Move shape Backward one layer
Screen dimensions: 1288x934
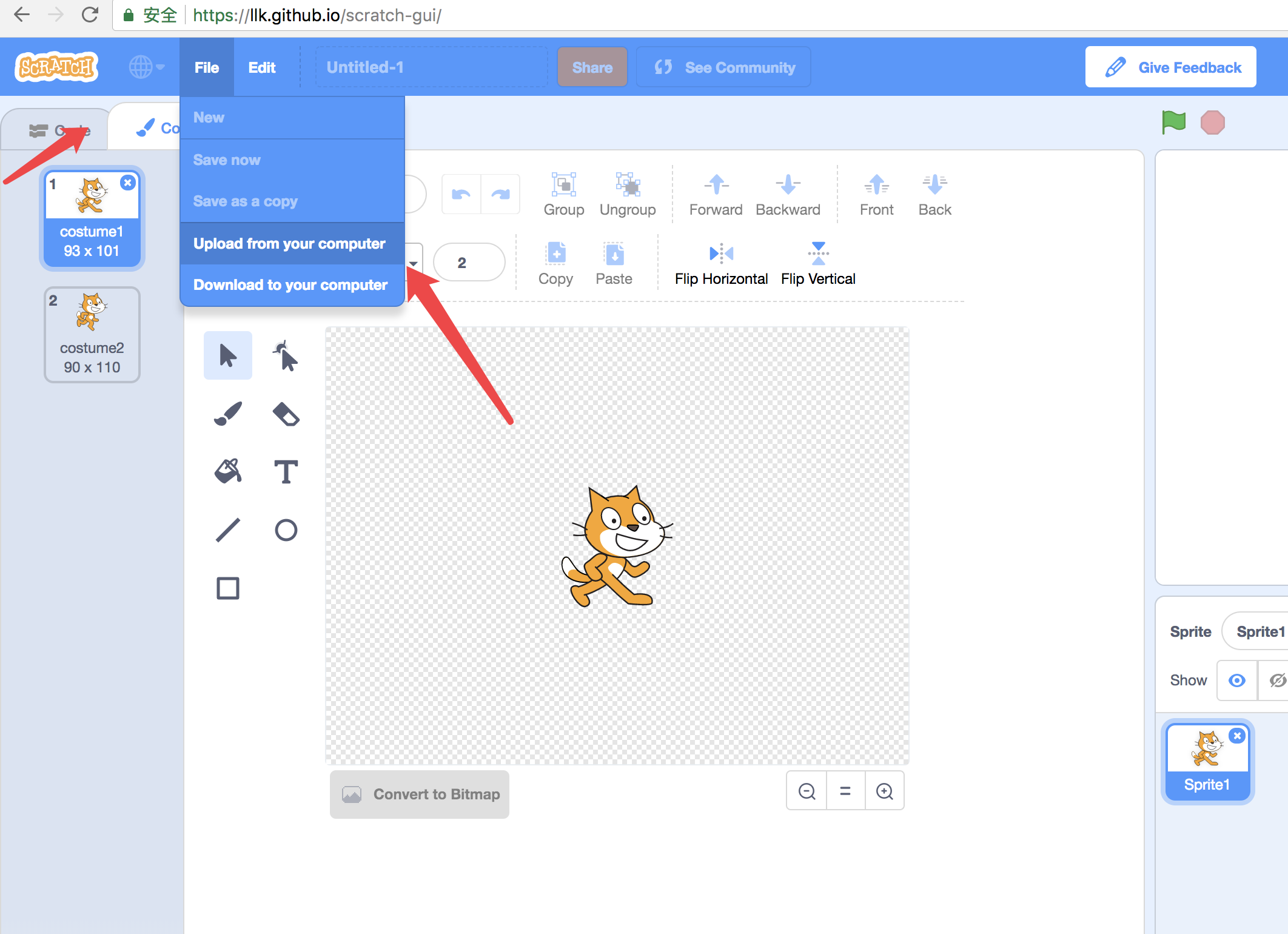coord(788,195)
